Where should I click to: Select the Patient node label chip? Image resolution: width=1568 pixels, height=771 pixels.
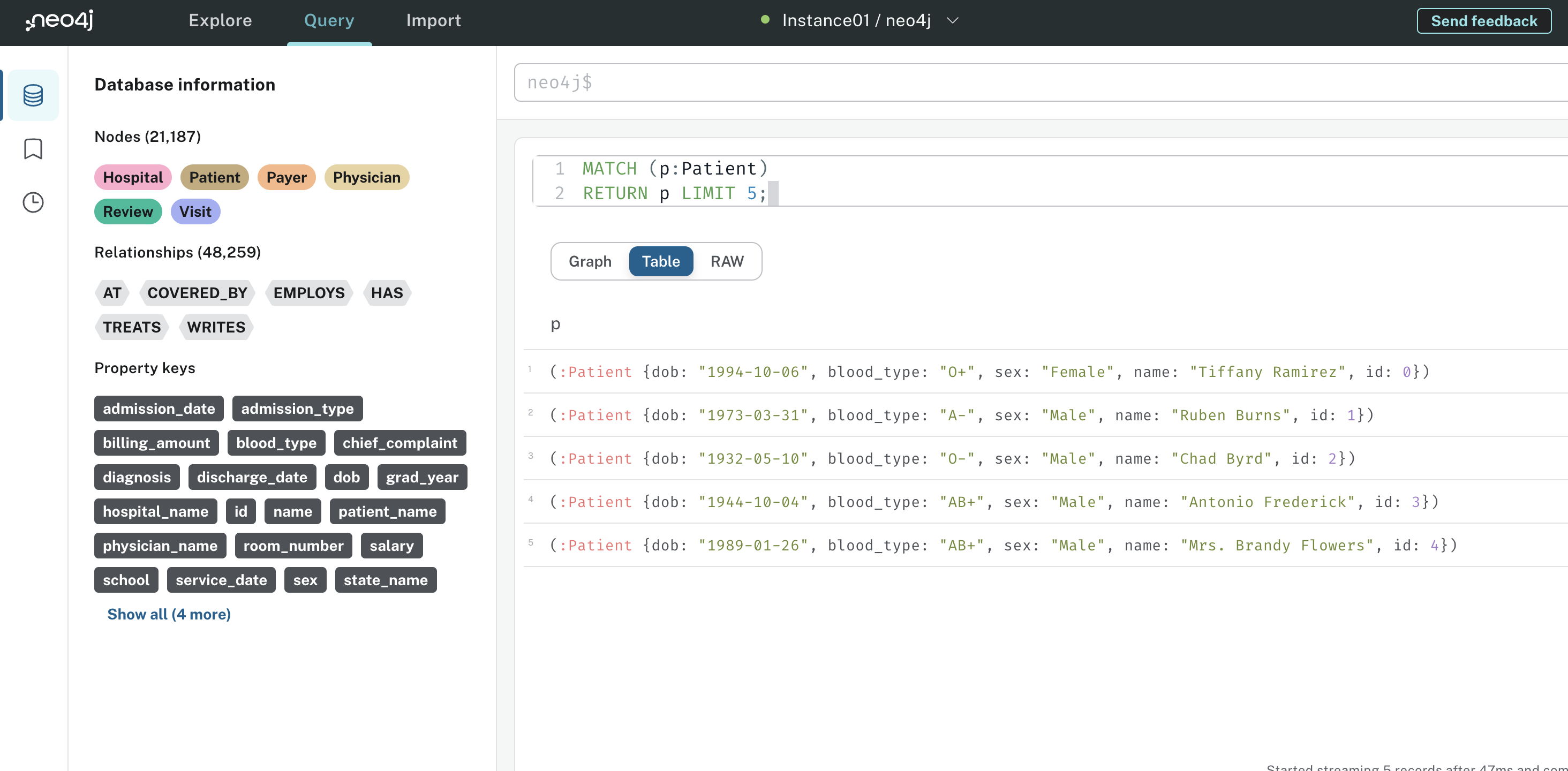(214, 177)
